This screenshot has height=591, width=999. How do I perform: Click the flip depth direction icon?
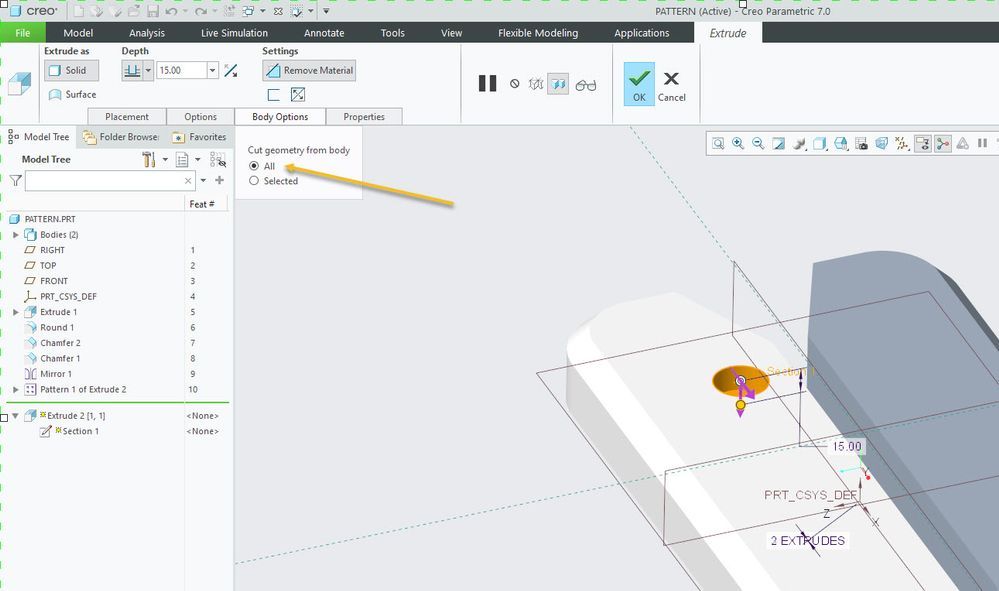click(x=231, y=71)
